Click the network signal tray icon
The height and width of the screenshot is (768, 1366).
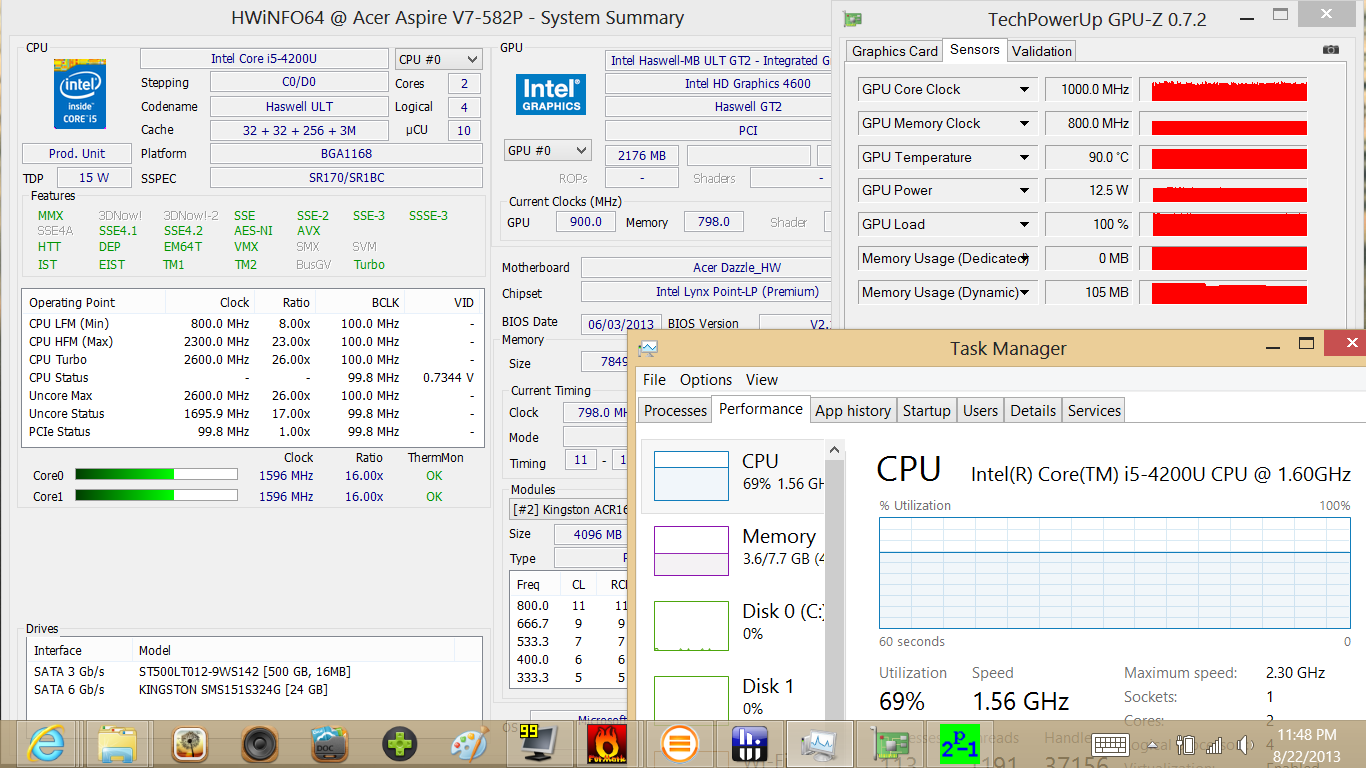1216,745
